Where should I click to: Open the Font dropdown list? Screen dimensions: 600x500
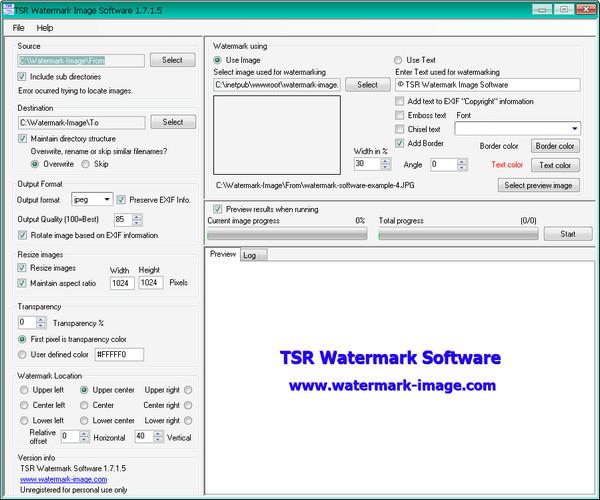[517, 129]
